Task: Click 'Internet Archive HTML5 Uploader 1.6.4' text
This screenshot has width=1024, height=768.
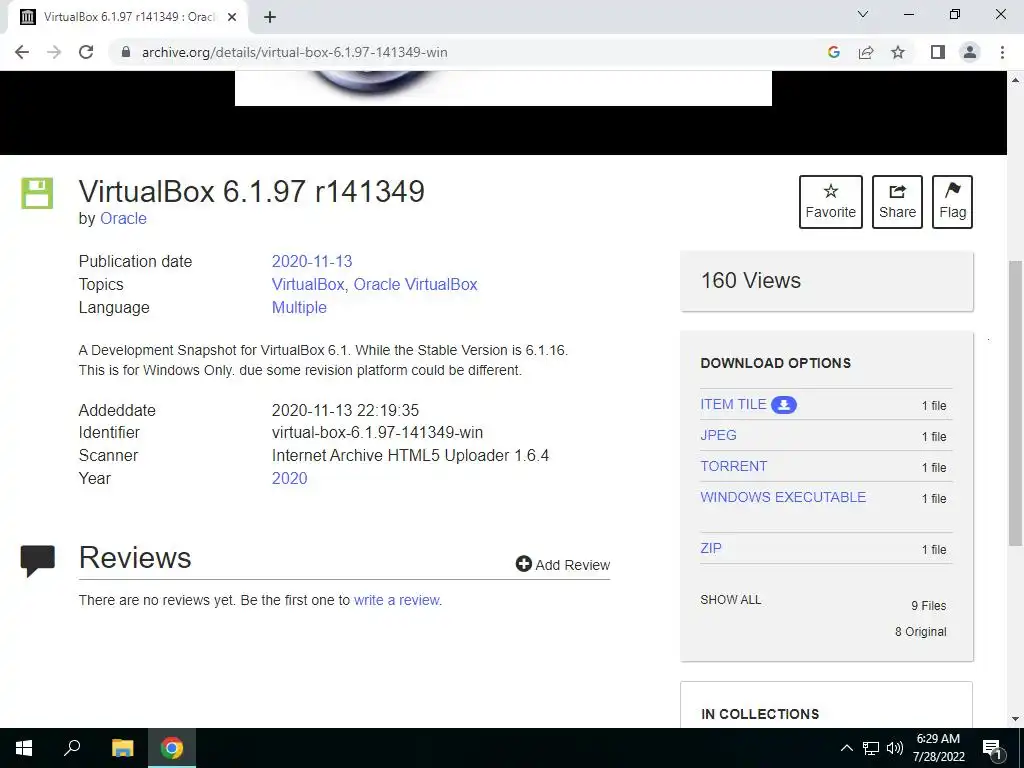Action: coord(410,455)
